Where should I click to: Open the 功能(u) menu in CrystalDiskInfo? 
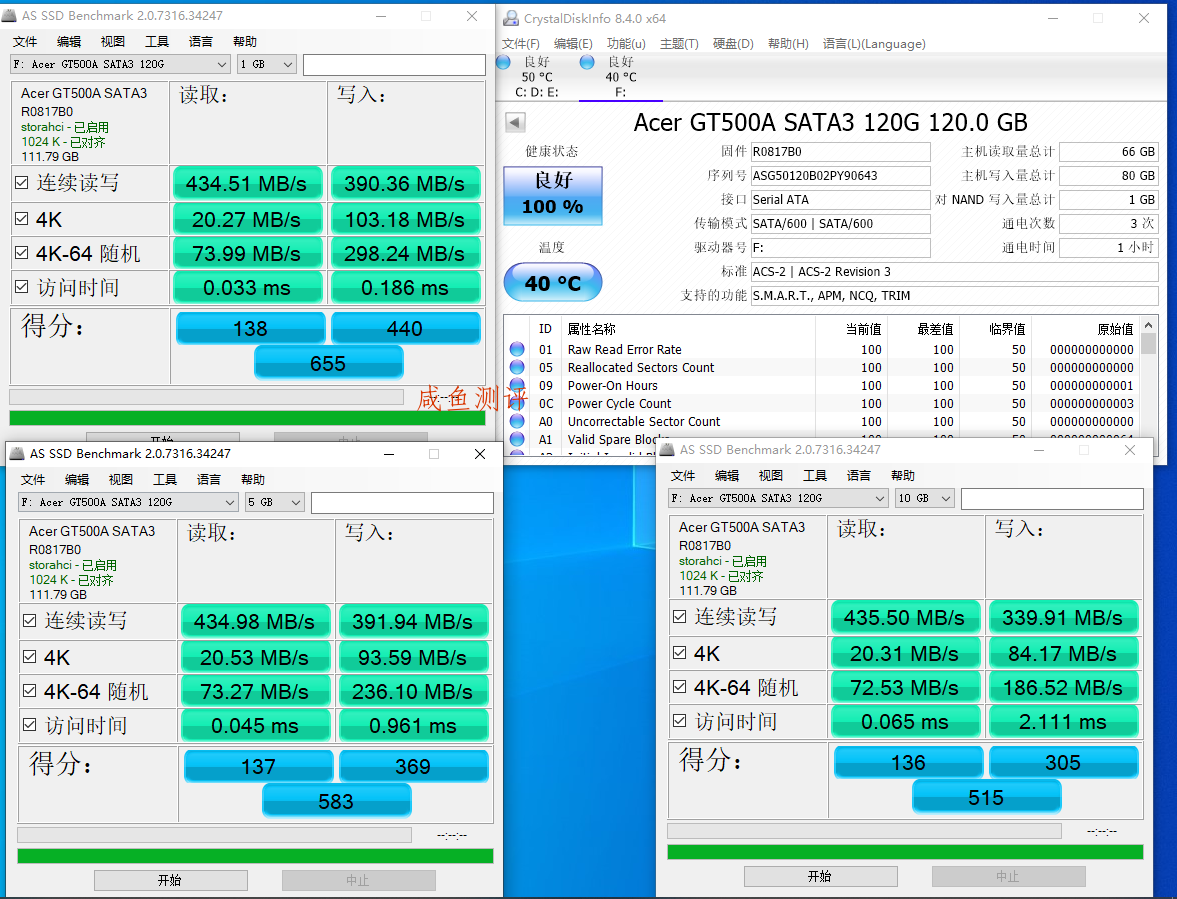pyautogui.click(x=626, y=44)
